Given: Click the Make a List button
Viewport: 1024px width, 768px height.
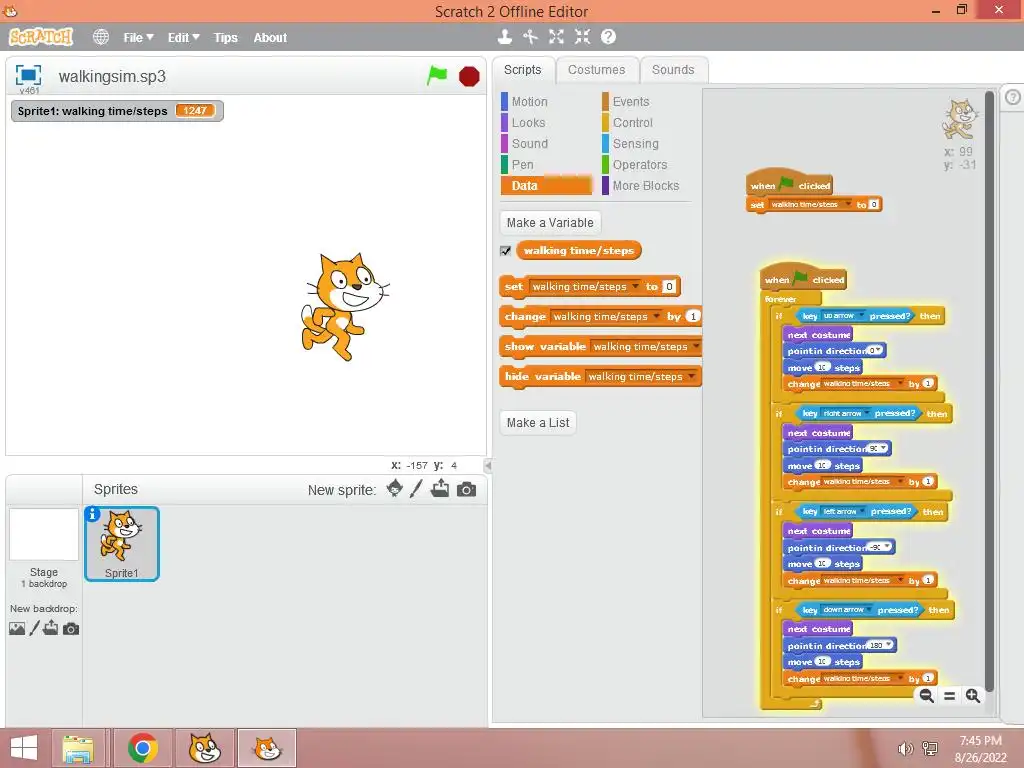Looking at the screenshot, I should click(537, 423).
